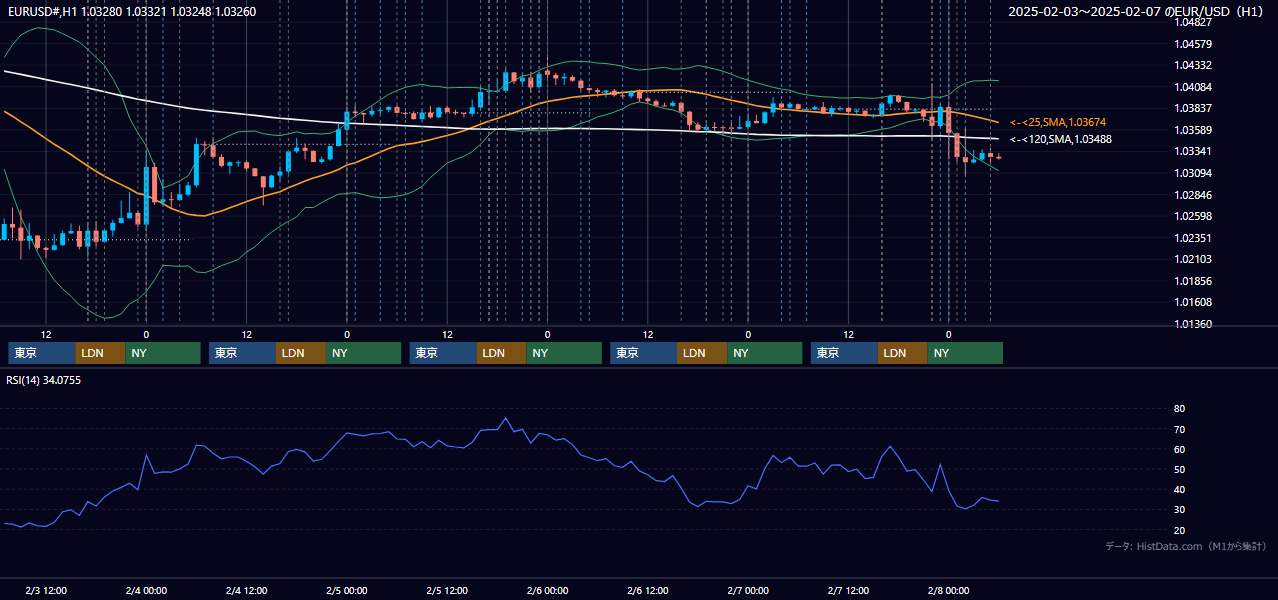This screenshot has width=1278, height=600.
Task: Click price axis value 1.04579
Action: pyautogui.click(x=1193, y=44)
